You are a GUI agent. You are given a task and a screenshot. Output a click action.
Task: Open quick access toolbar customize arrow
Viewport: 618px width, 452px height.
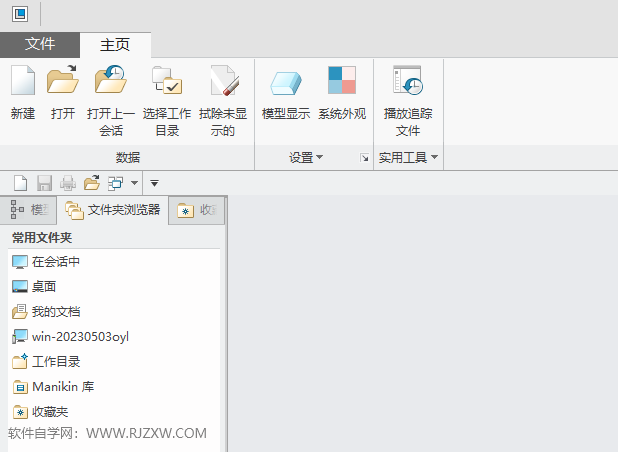pos(154,183)
